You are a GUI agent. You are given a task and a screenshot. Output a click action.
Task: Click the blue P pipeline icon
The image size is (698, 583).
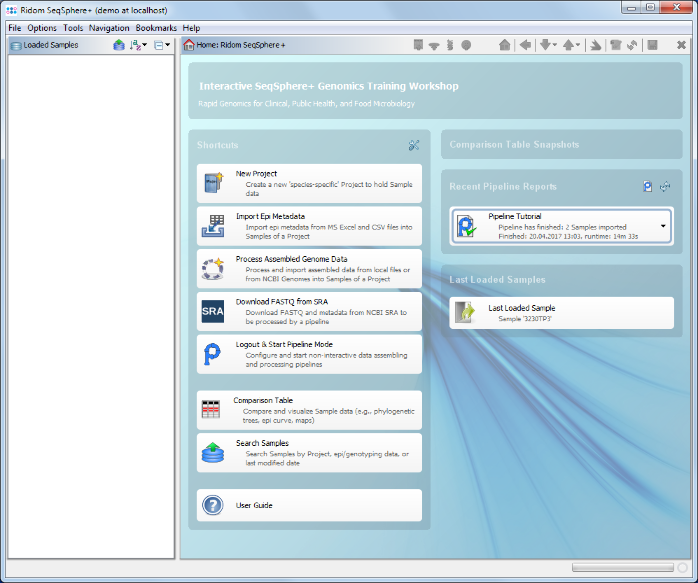[x=212, y=354]
